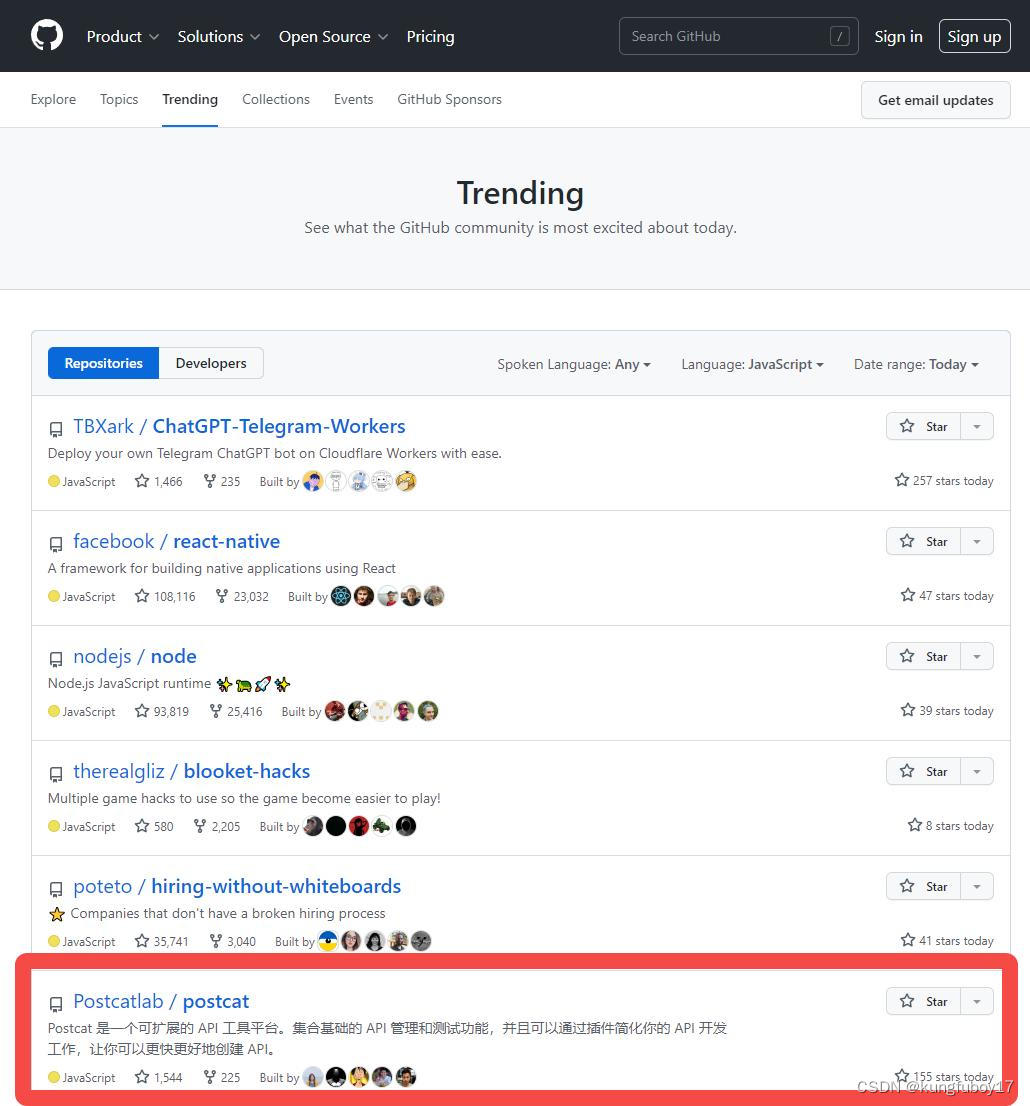
Task: Star the react-native repository
Action: (923, 541)
